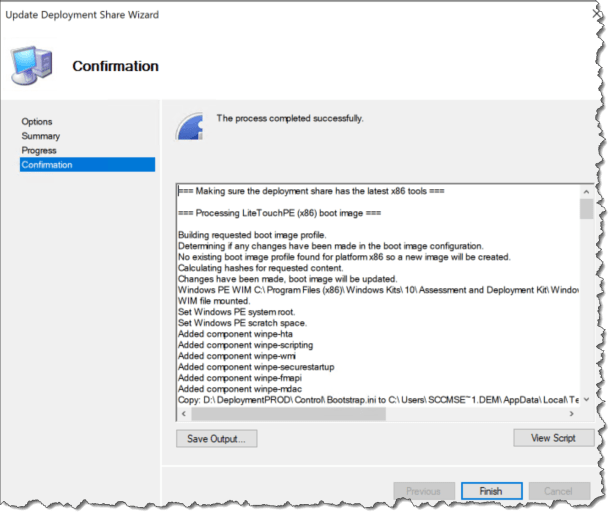Click the output log scroll down arrow
The image size is (615, 518).
coord(586,400)
